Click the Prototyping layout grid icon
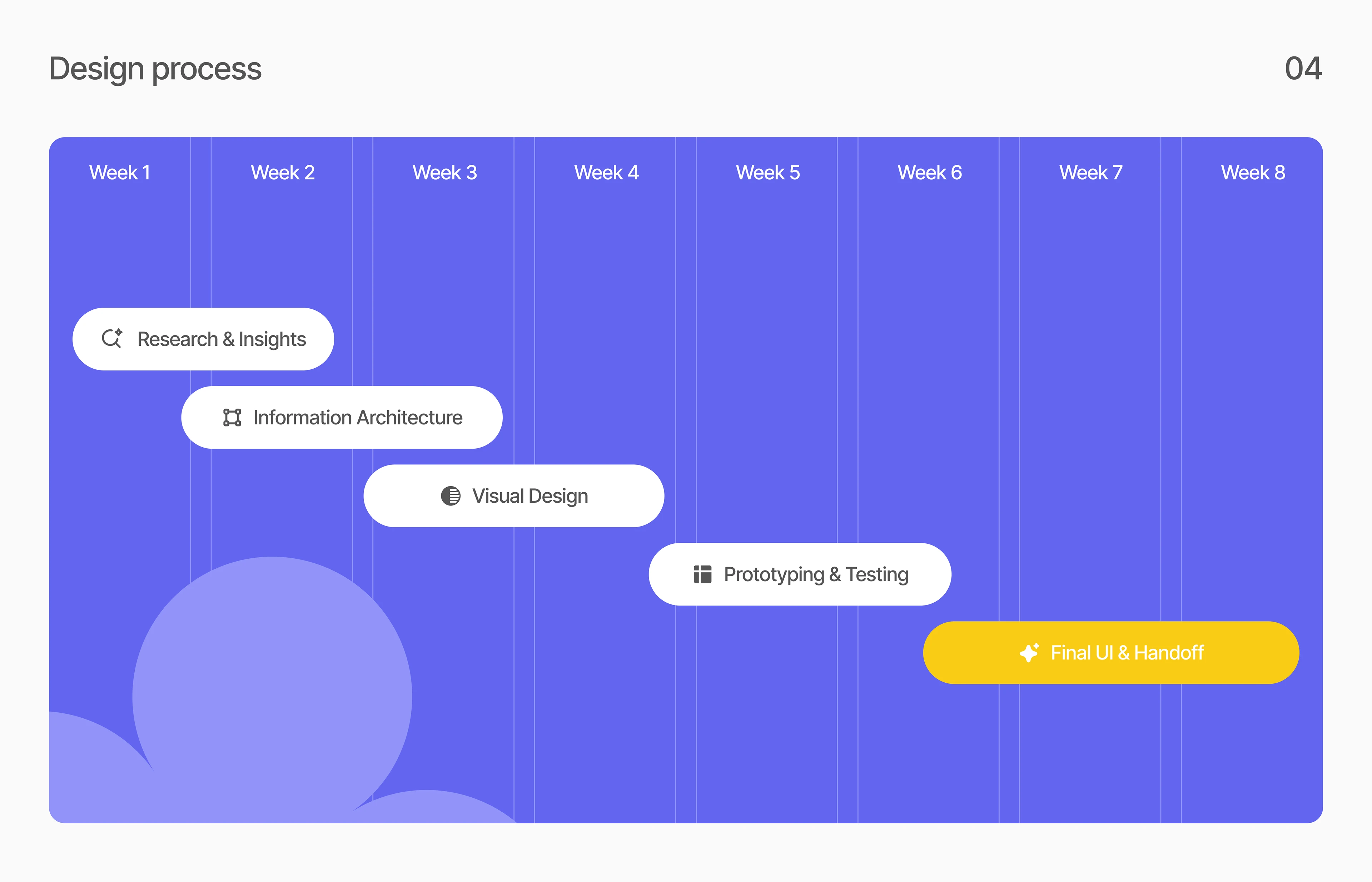Image resolution: width=1372 pixels, height=882 pixels. pyautogui.click(x=702, y=574)
